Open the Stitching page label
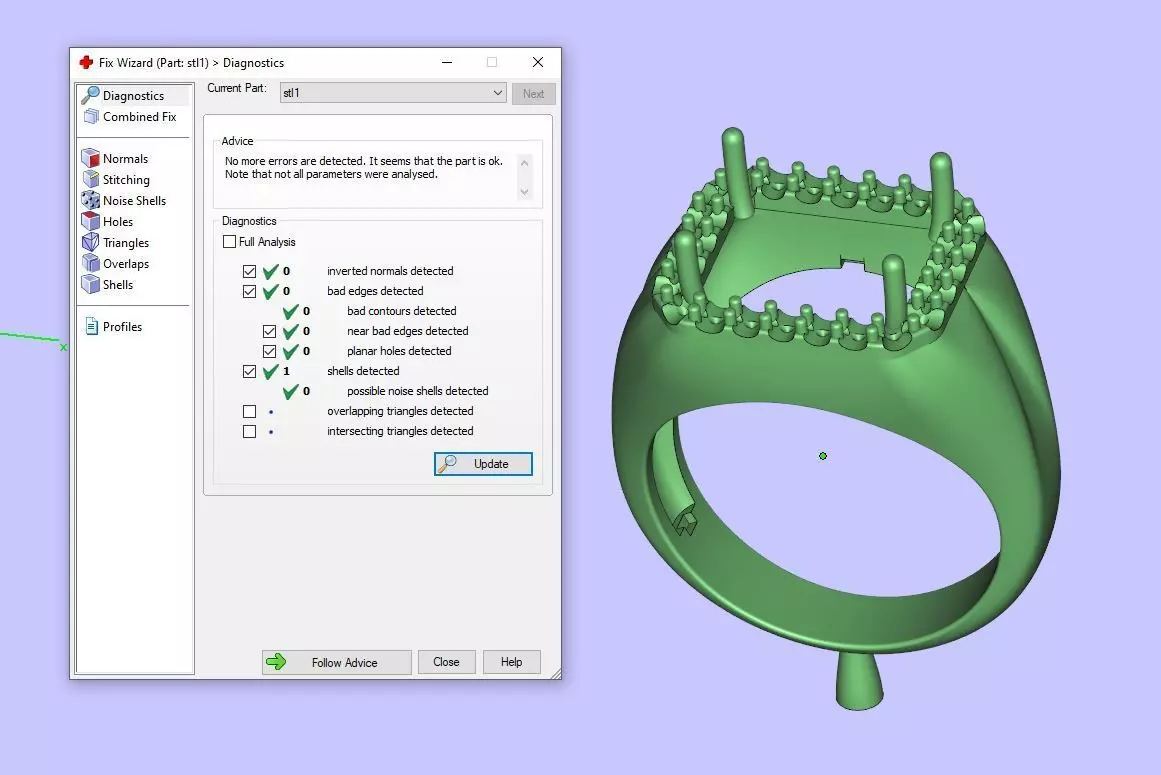The width and height of the screenshot is (1161, 775). (x=126, y=179)
